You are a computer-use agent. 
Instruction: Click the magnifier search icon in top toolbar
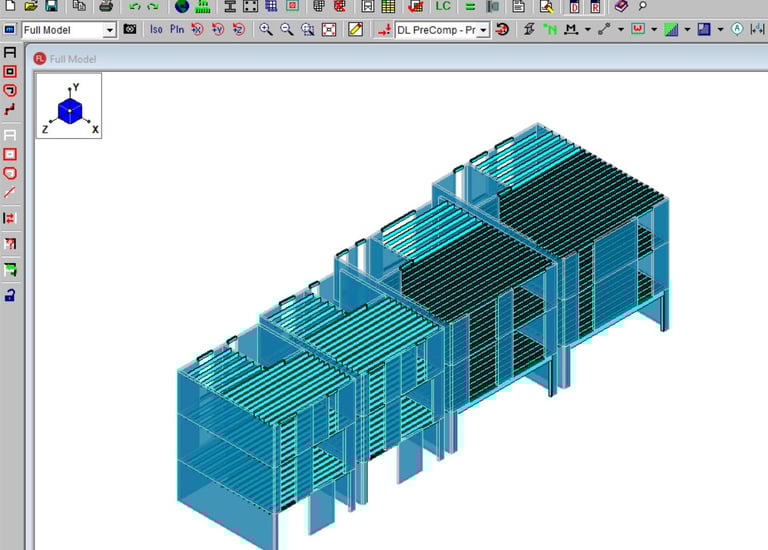(643, 6)
